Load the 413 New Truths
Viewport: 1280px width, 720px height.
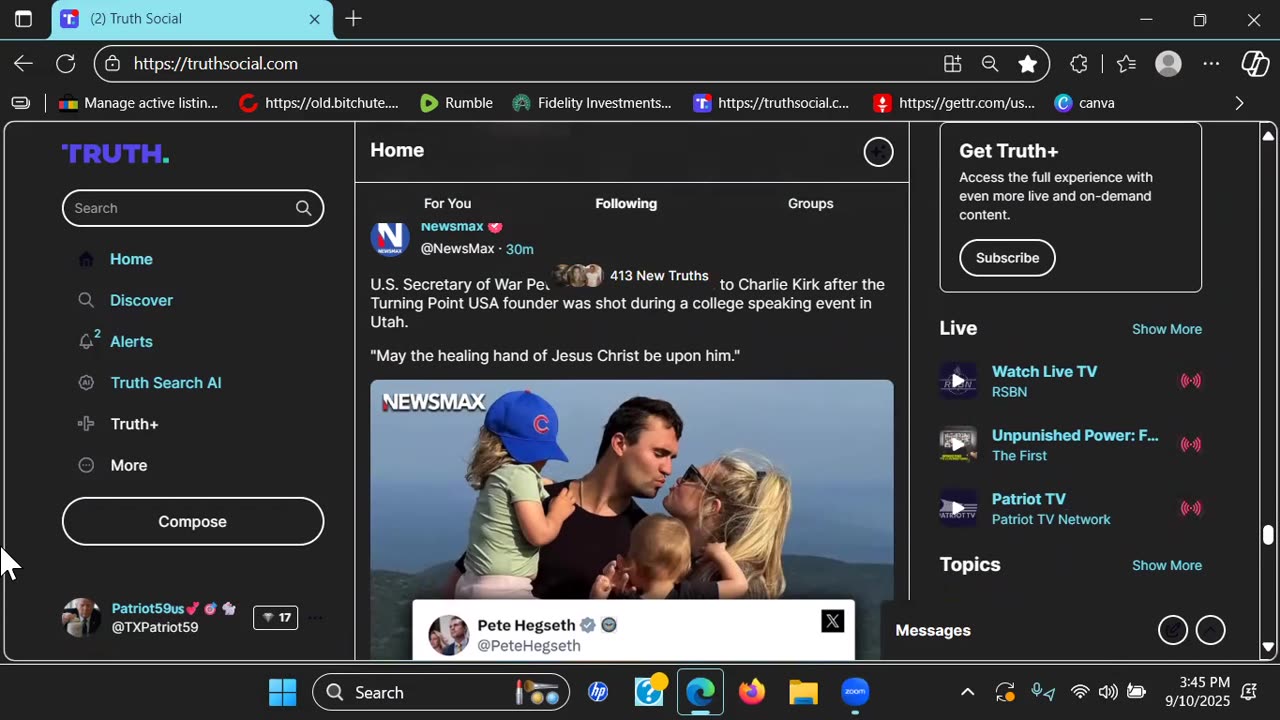pyautogui.click(x=632, y=276)
